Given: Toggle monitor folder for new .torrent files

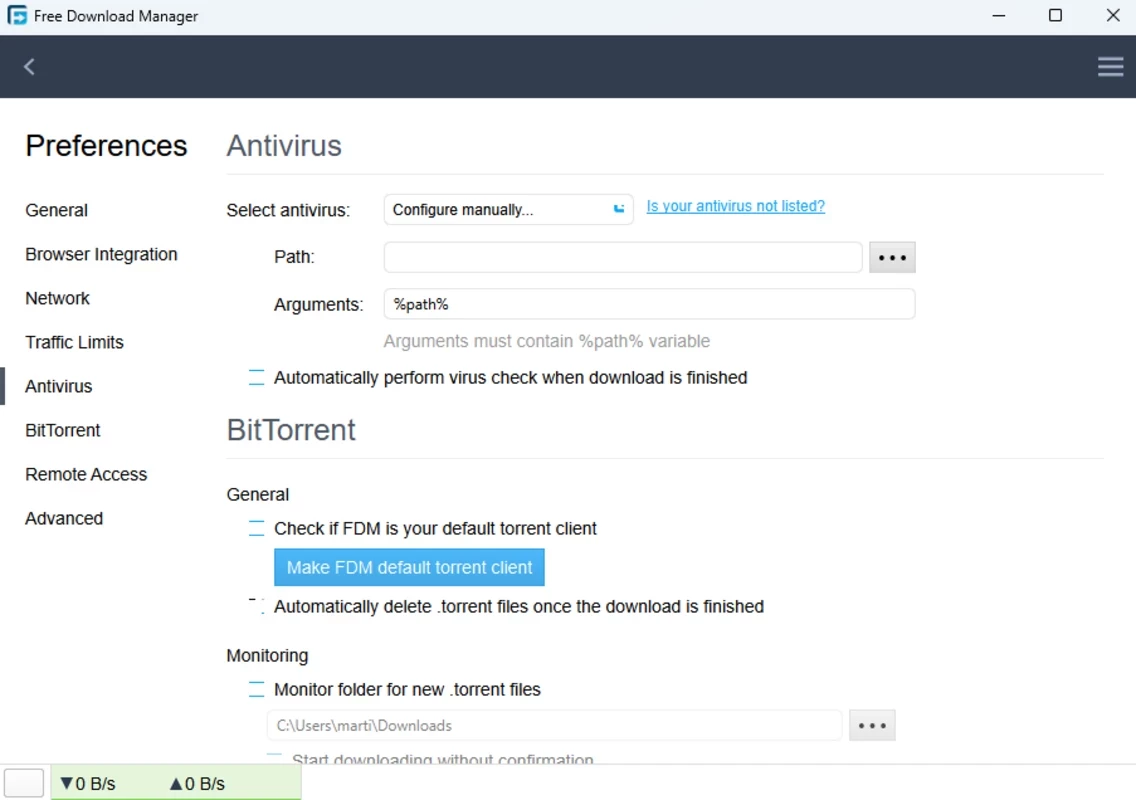Looking at the screenshot, I should pos(257,690).
